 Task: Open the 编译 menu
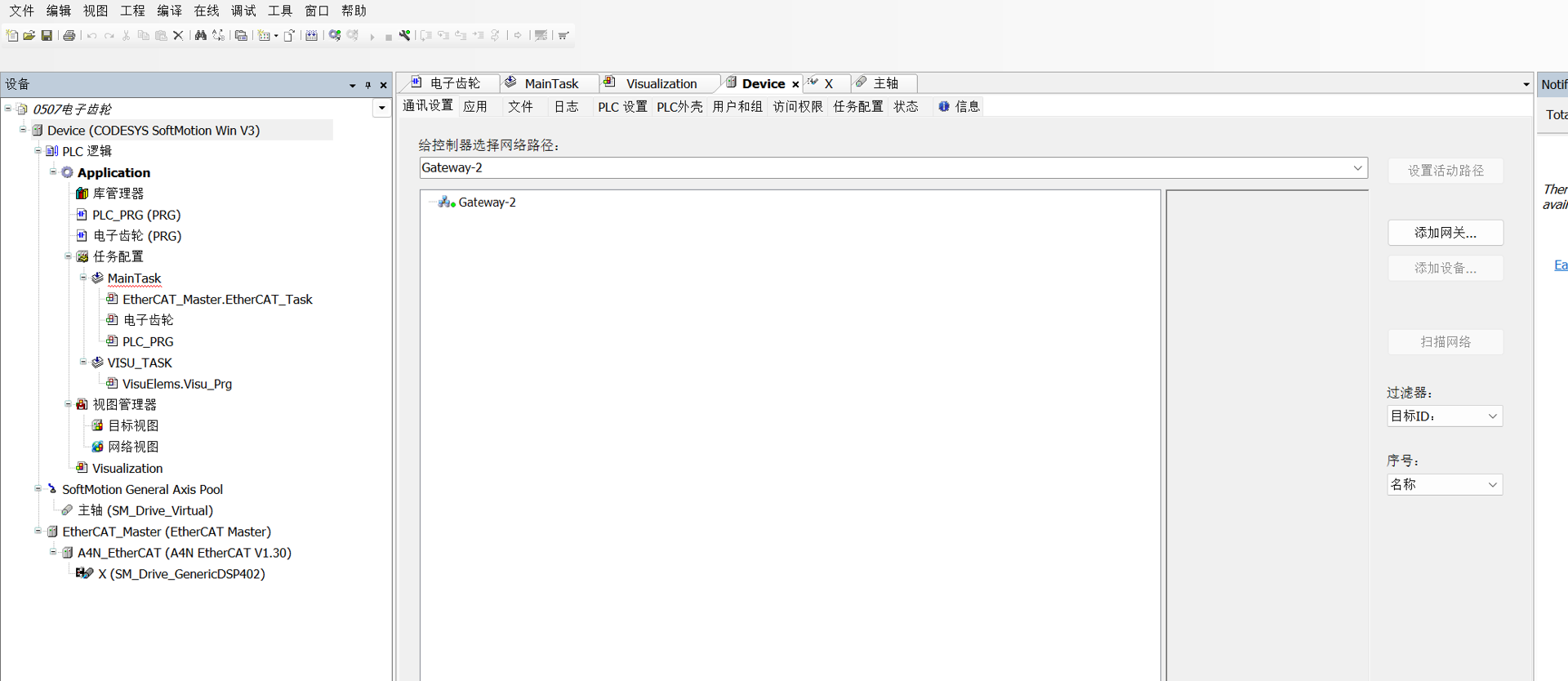point(169,11)
